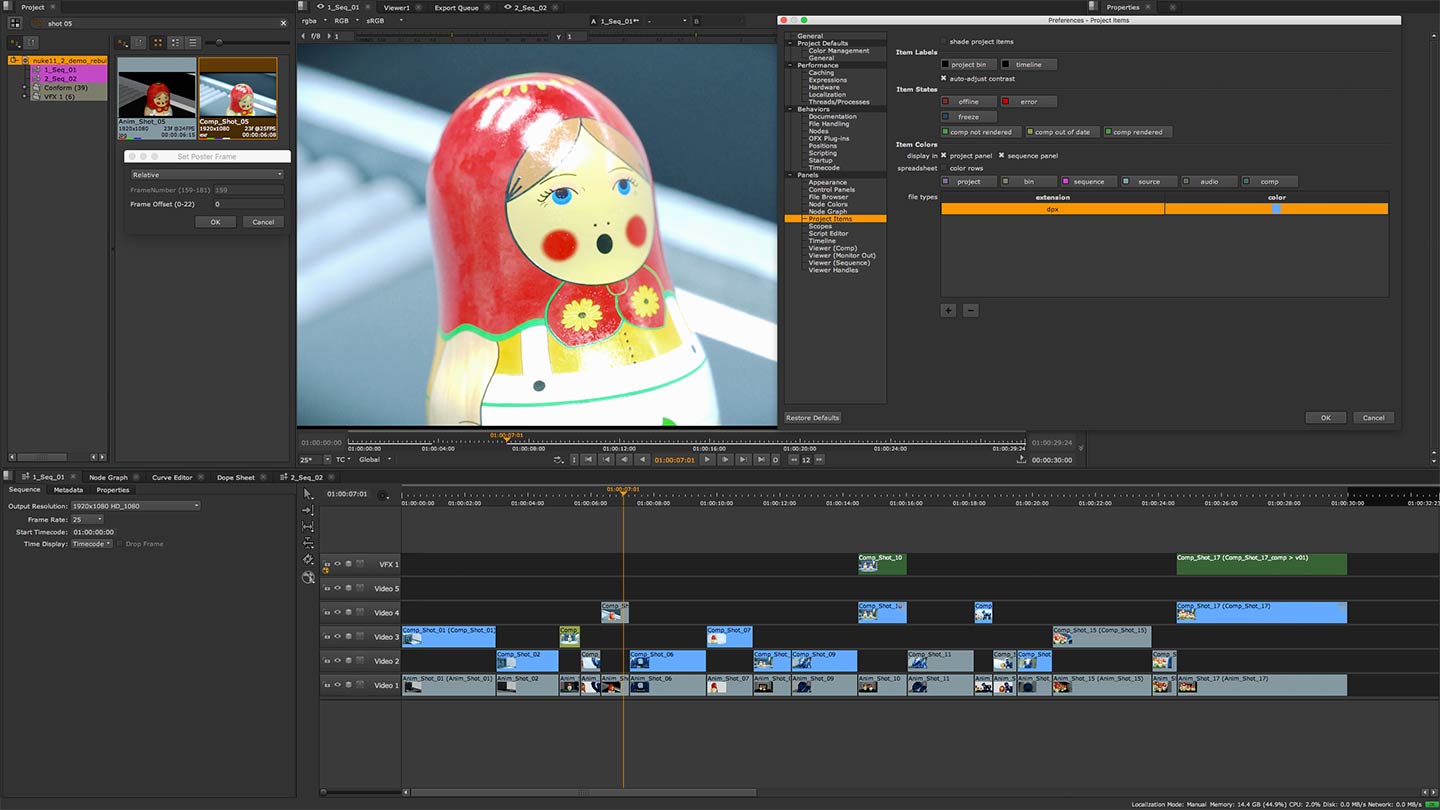Click the sequence color swatch under Item Colors
Viewport: 1440px width, 810px height.
[x=1065, y=181]
